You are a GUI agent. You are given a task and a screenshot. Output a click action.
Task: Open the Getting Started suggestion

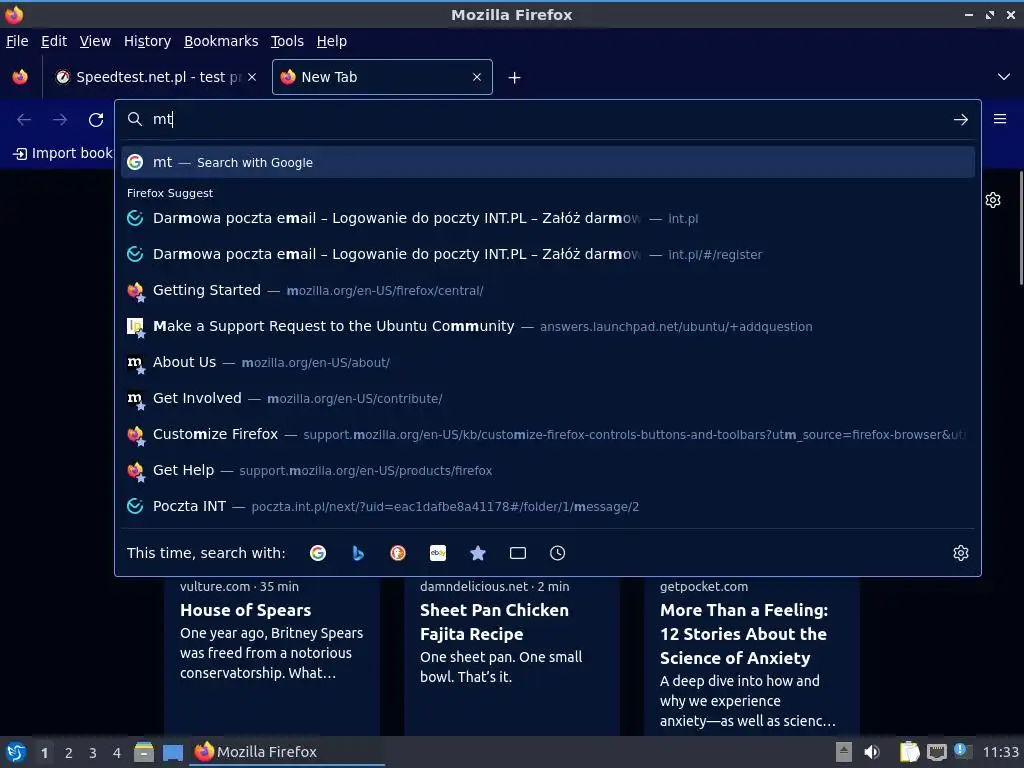(x=547, y=290)
